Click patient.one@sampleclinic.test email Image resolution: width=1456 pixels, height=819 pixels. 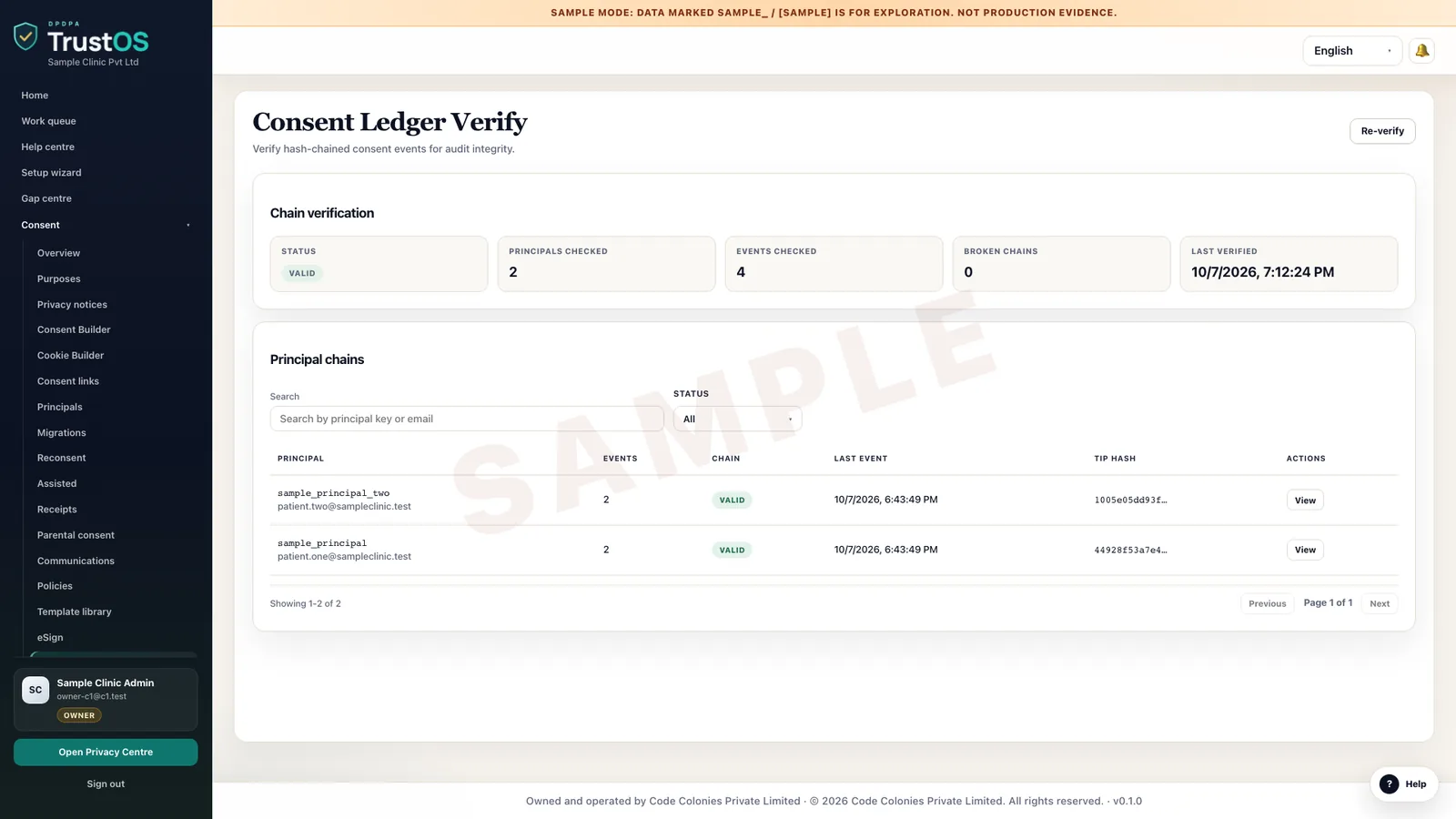pos(344,556)
